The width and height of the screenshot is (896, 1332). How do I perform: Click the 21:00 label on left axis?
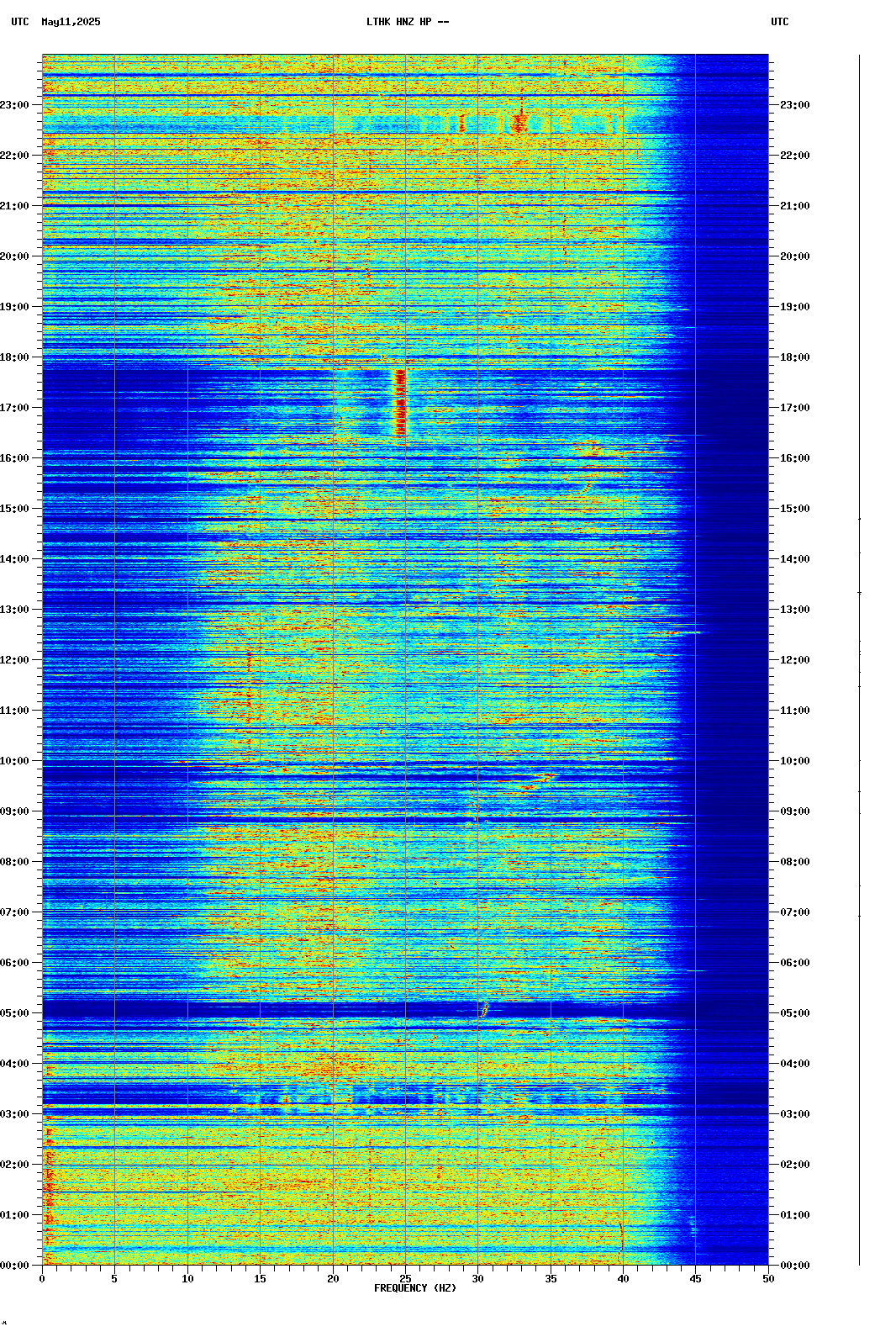(14, 206)
